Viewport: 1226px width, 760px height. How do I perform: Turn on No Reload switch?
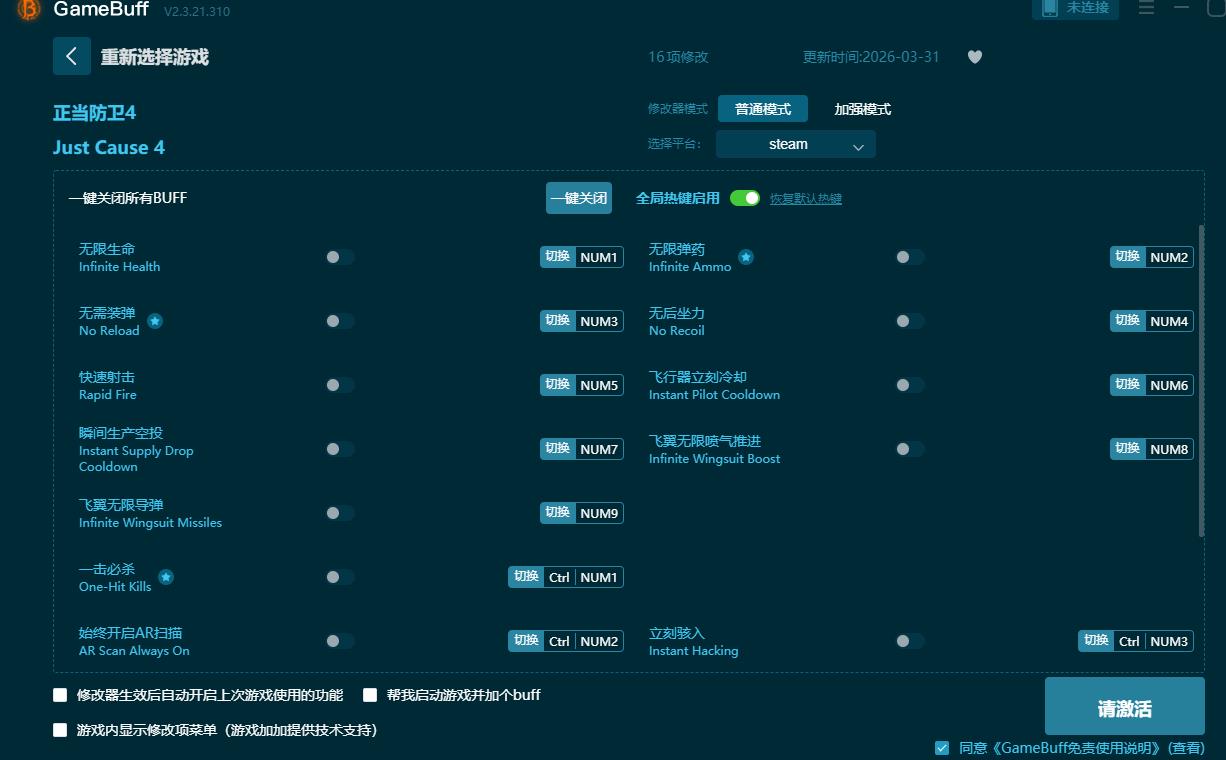click(340, 321)
